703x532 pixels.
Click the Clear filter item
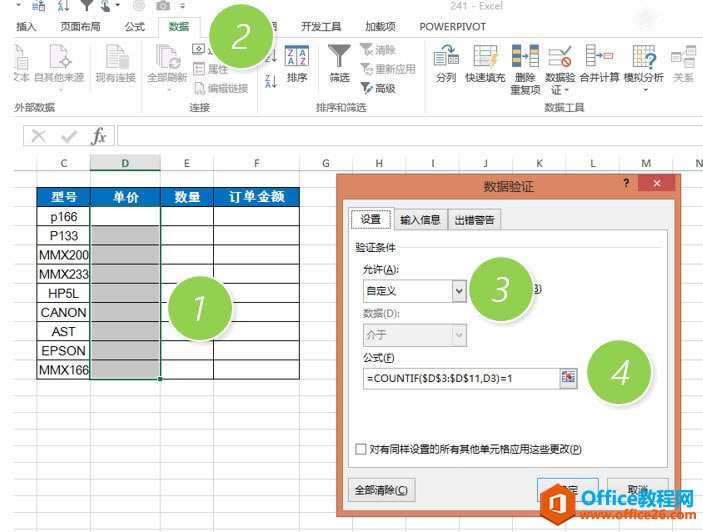coord(378,50)
